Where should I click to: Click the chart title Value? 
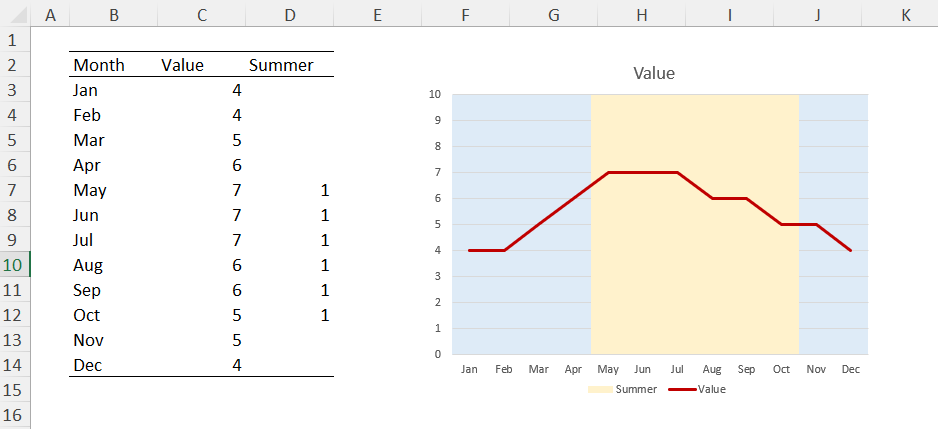(x=654, y=73)
